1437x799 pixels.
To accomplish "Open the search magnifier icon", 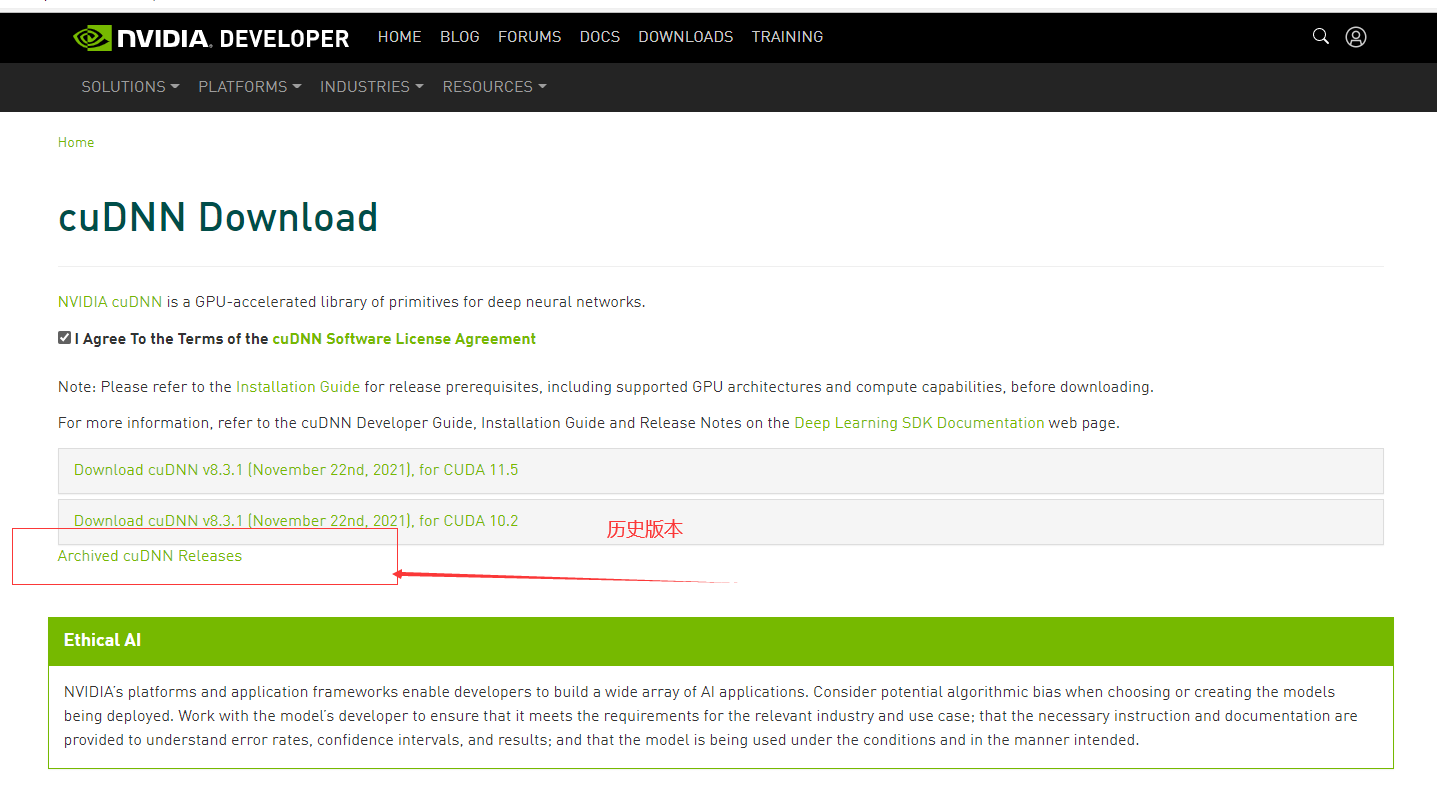I will click(x=1321, y=36).
